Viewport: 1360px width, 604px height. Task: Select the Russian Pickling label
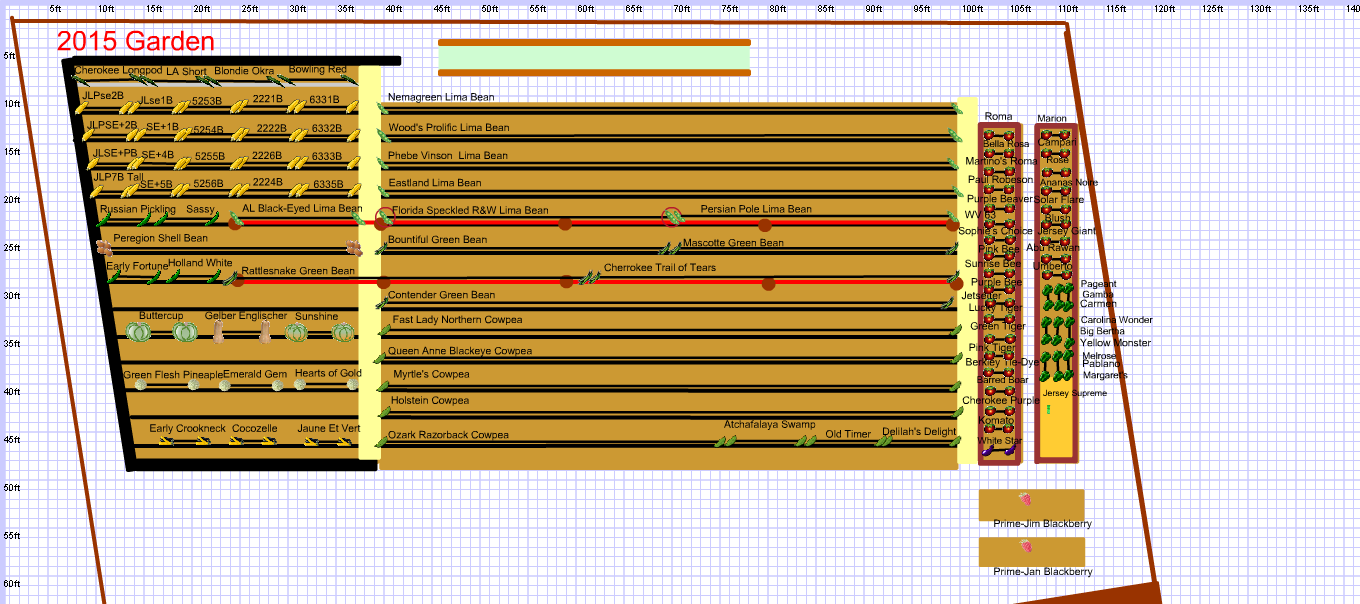pos(137,210)
